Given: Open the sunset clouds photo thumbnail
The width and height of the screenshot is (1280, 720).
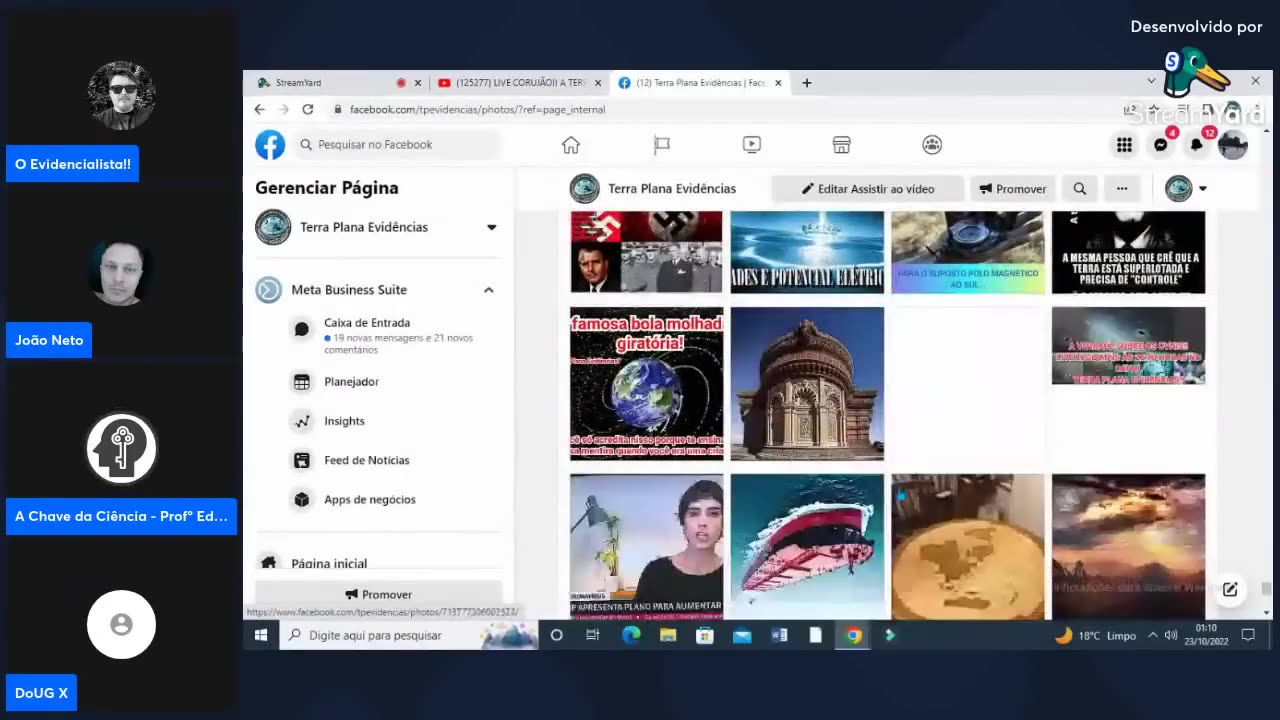Looking at the screenshot, I should pos(1128,547).
